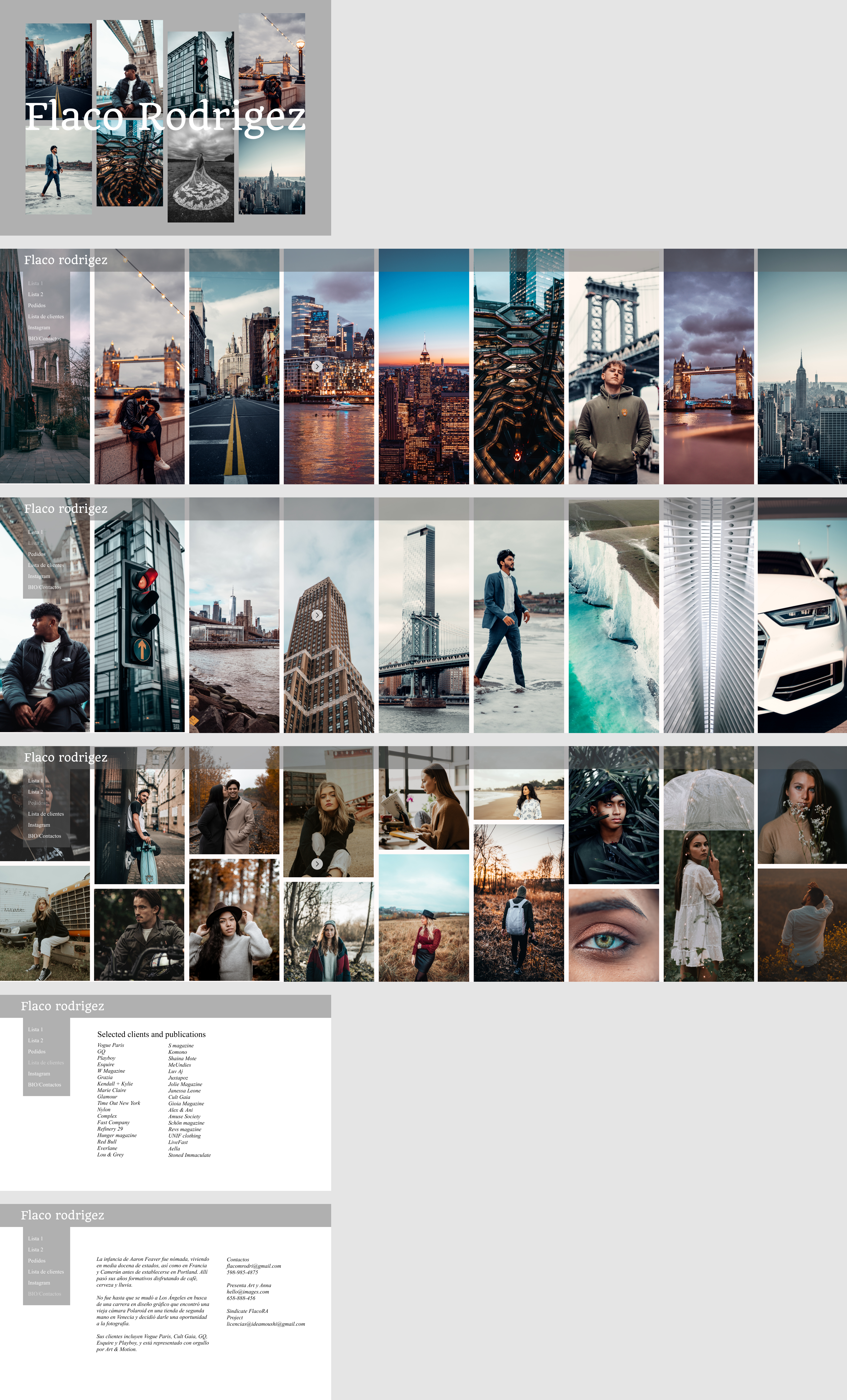
Task: Open Lista de clientes from the bio page menu
Action: [46, 1272]
